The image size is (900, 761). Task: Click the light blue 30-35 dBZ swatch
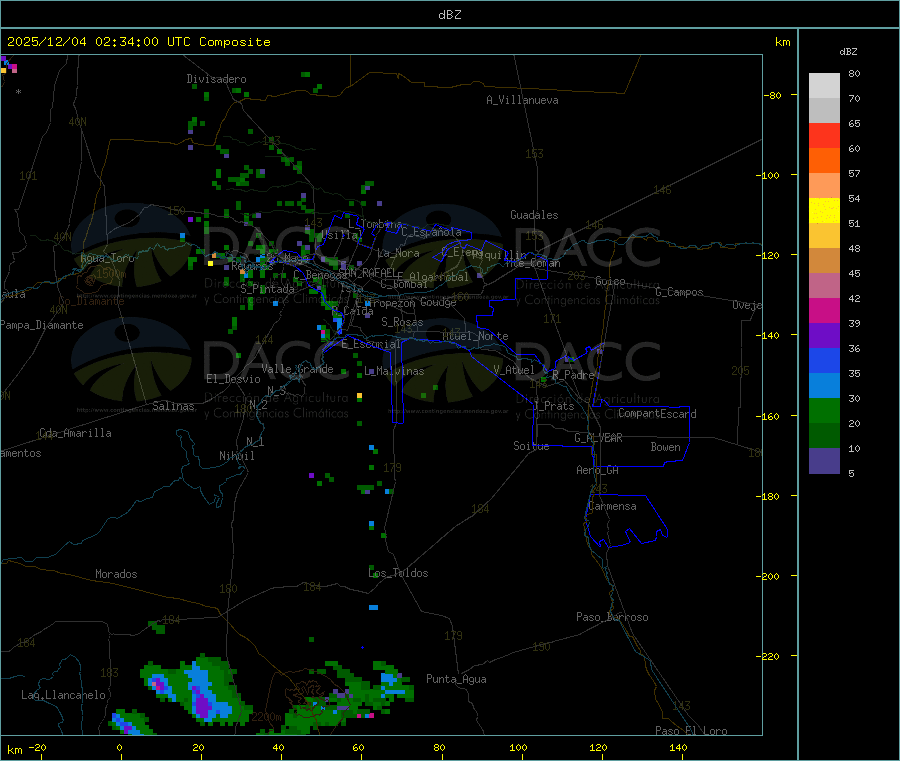(824, 386)
